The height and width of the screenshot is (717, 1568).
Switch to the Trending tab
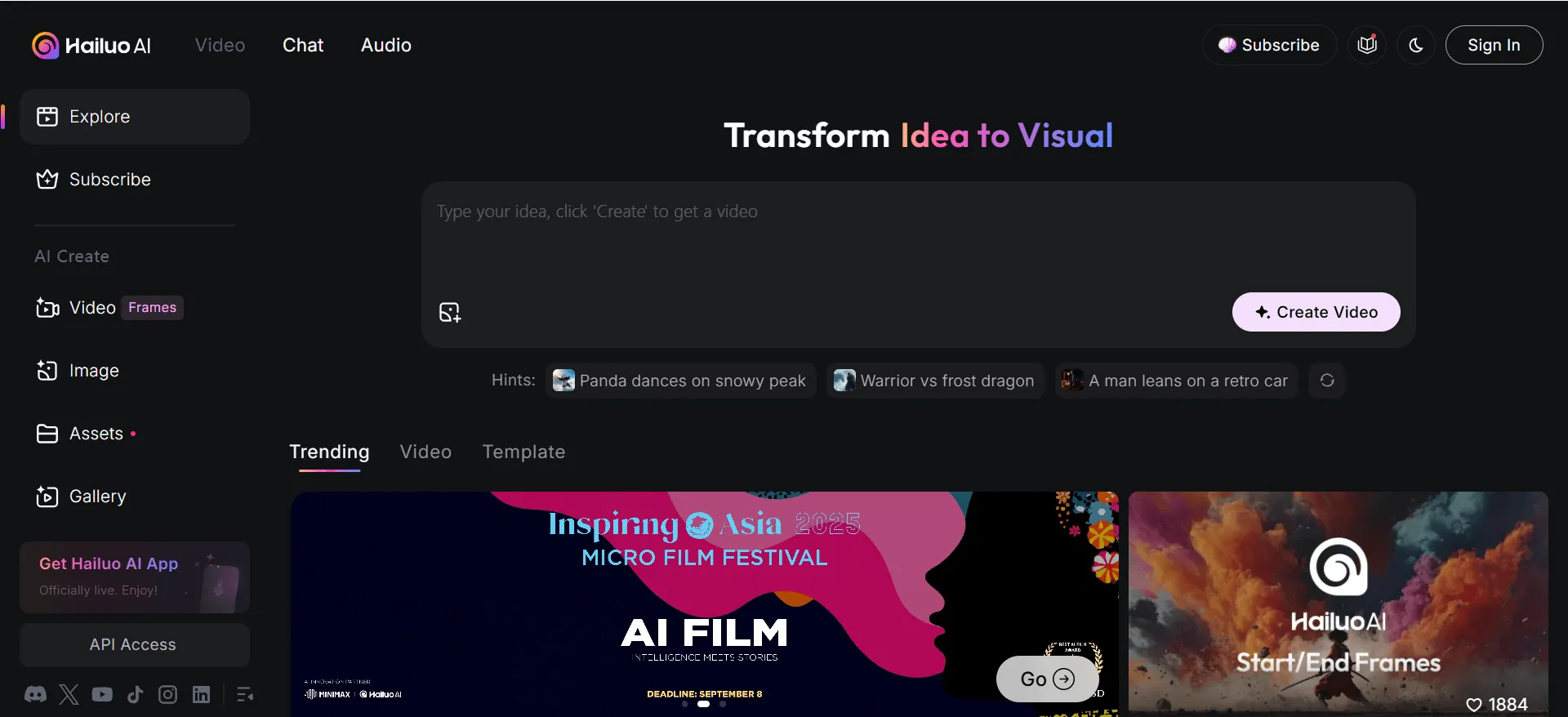pyautogui.click(x=329, y=452)
